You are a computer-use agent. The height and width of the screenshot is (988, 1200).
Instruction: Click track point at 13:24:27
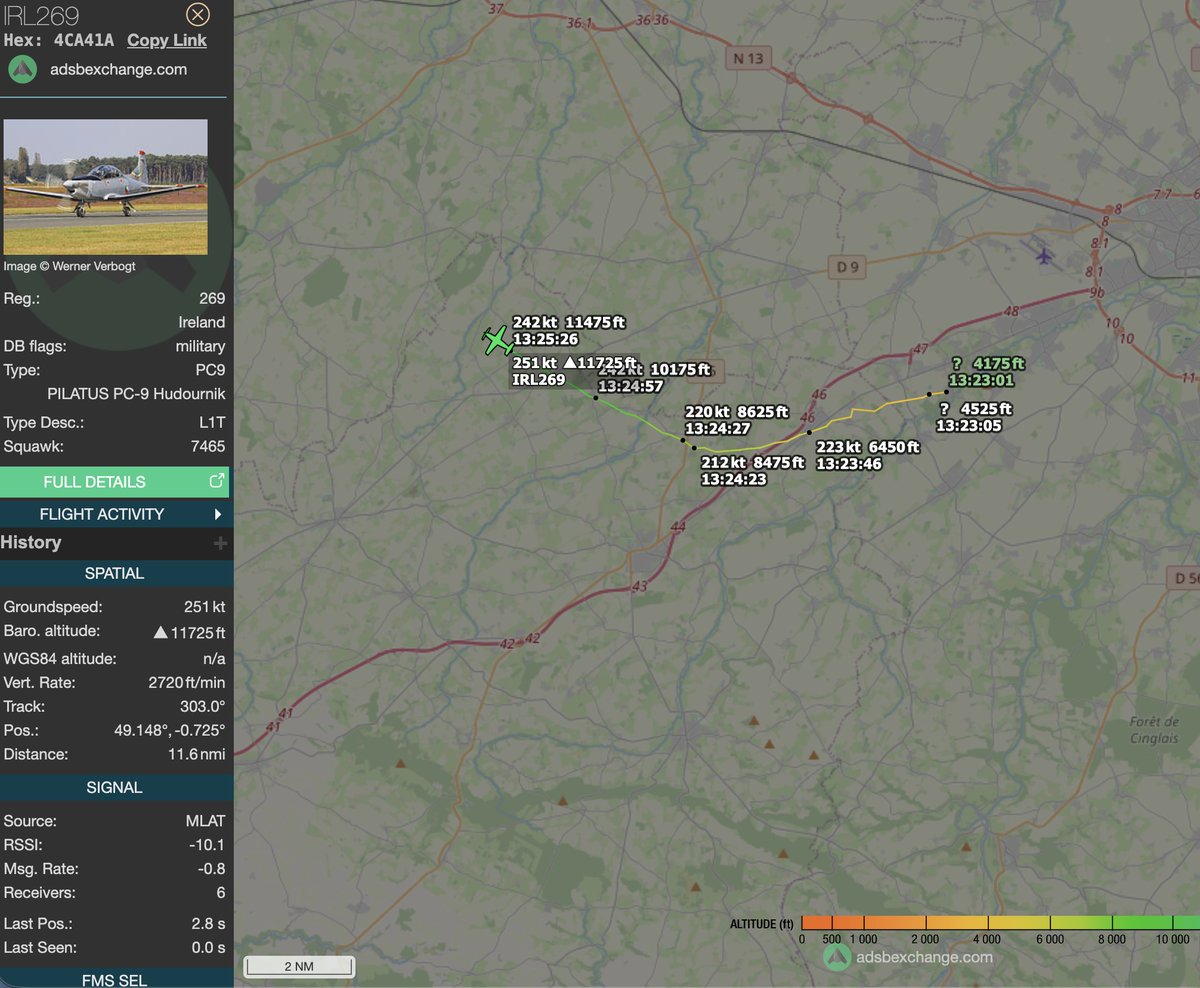tap(683, 440)
